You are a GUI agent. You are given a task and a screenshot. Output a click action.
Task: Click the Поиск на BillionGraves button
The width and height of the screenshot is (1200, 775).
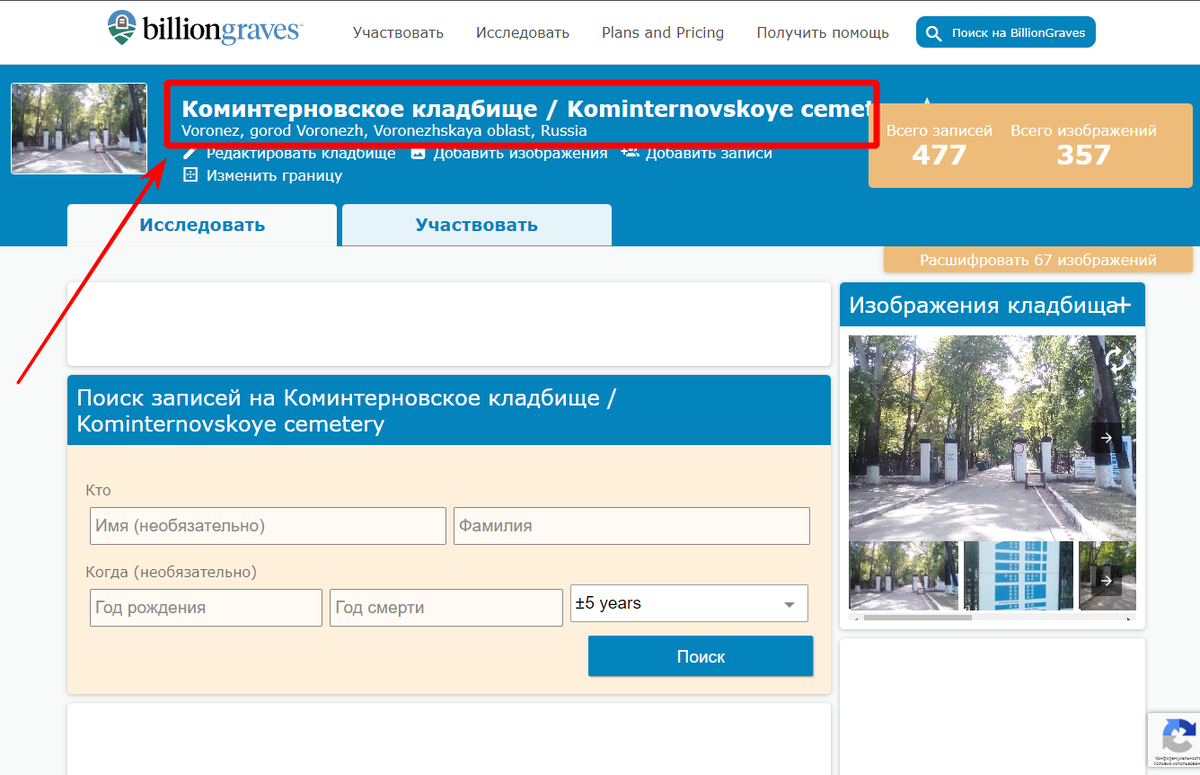pyautogui.click(x=1006, y=33)
